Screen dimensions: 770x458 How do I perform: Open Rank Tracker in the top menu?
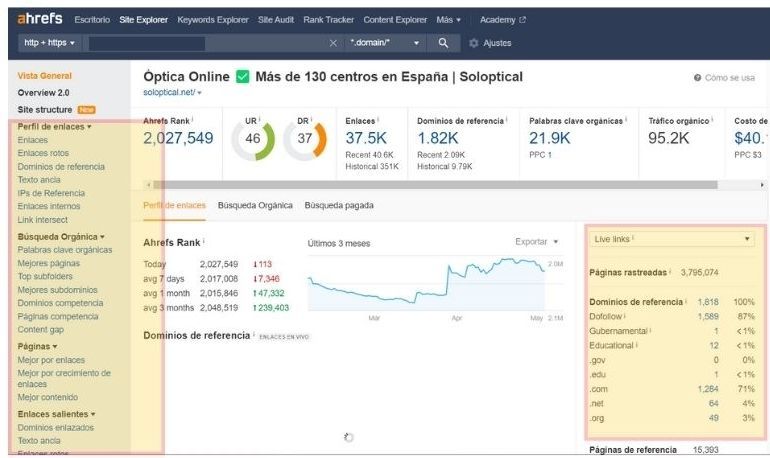(328, 20)
